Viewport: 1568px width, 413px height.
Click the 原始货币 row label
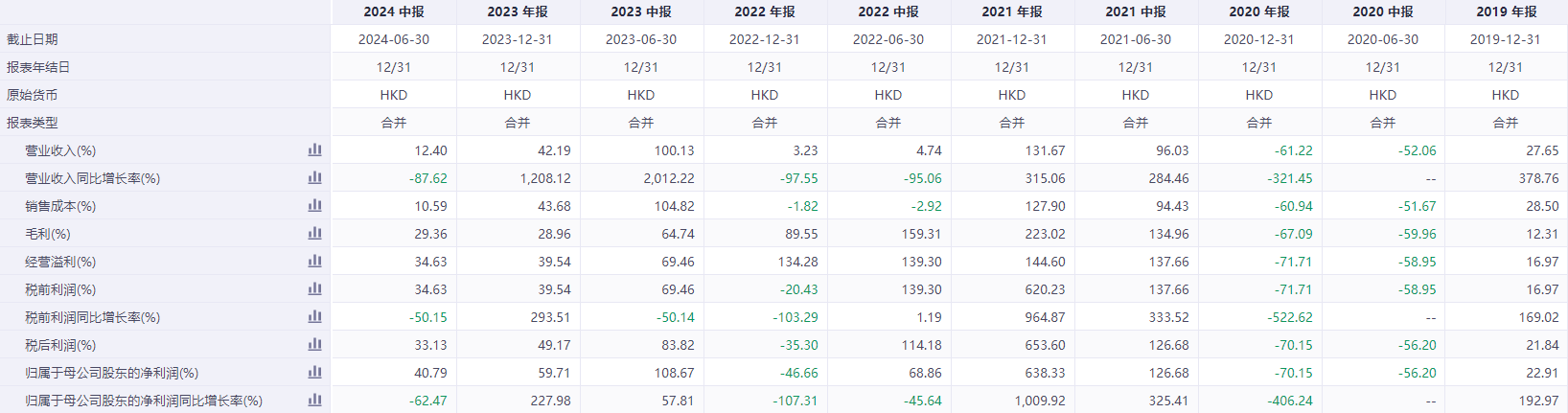[x=32, y=95]
